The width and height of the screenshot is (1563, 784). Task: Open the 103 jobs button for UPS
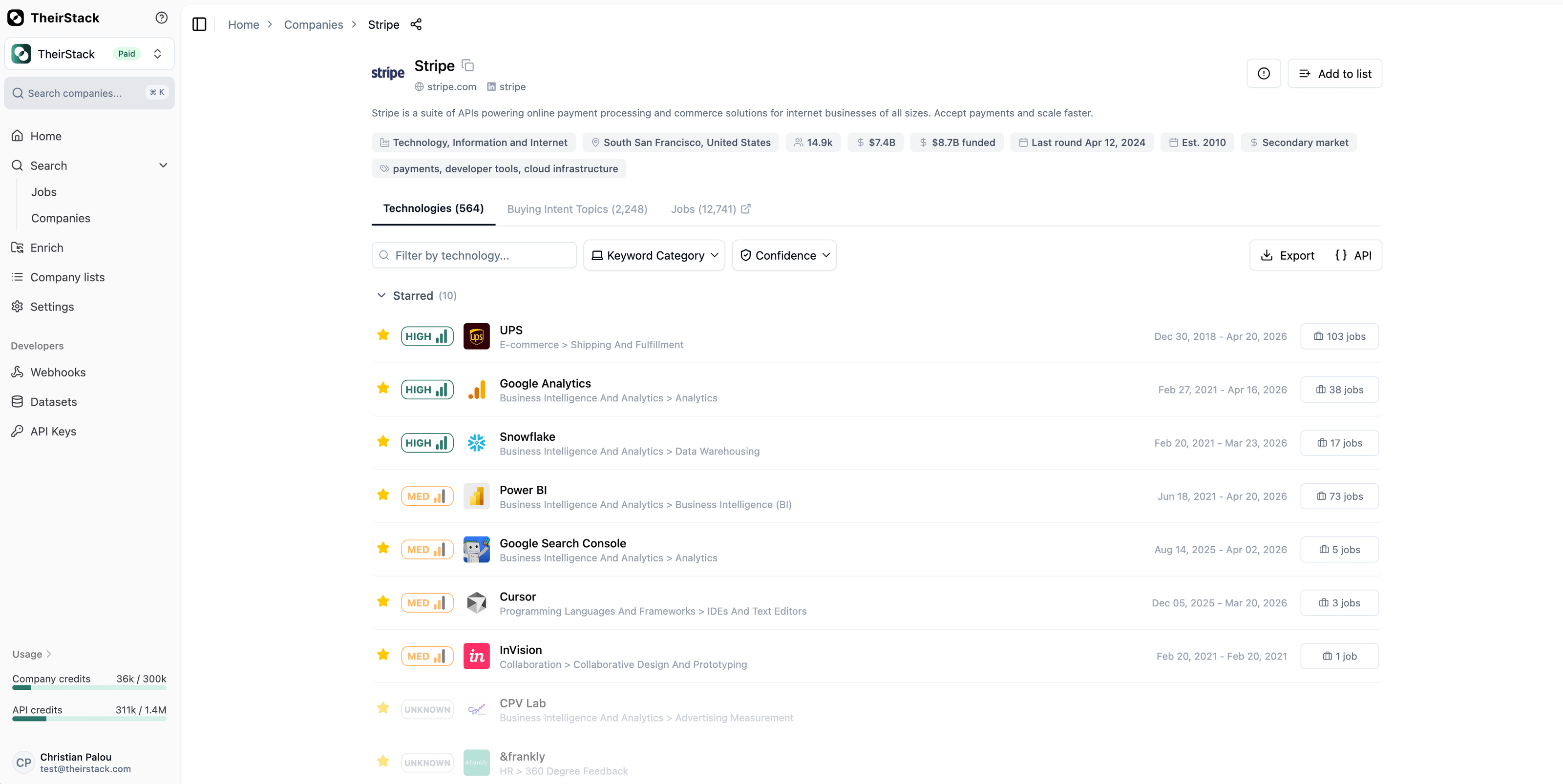1339,336
